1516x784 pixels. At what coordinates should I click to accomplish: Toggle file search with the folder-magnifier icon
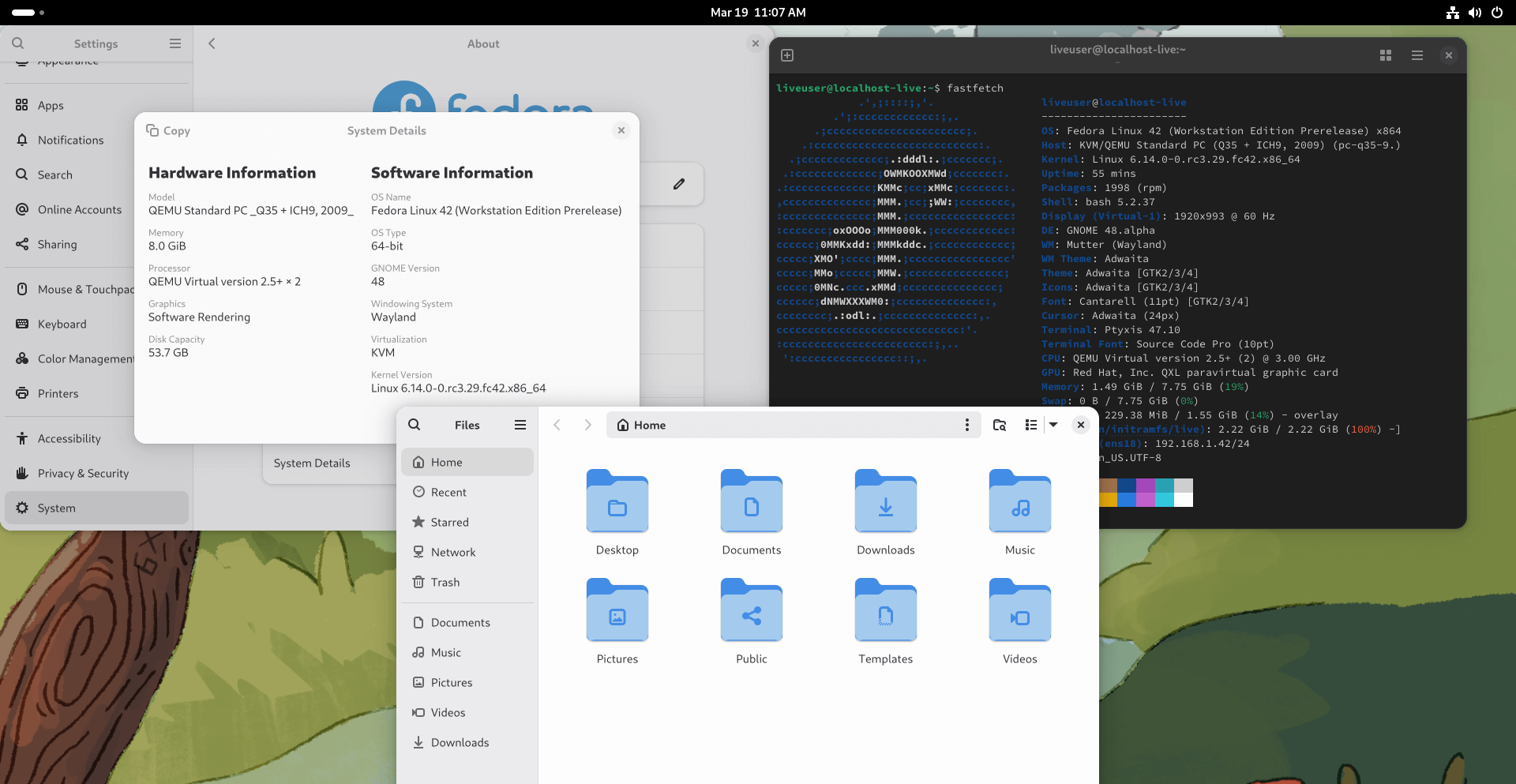click(x=999, y=425)
